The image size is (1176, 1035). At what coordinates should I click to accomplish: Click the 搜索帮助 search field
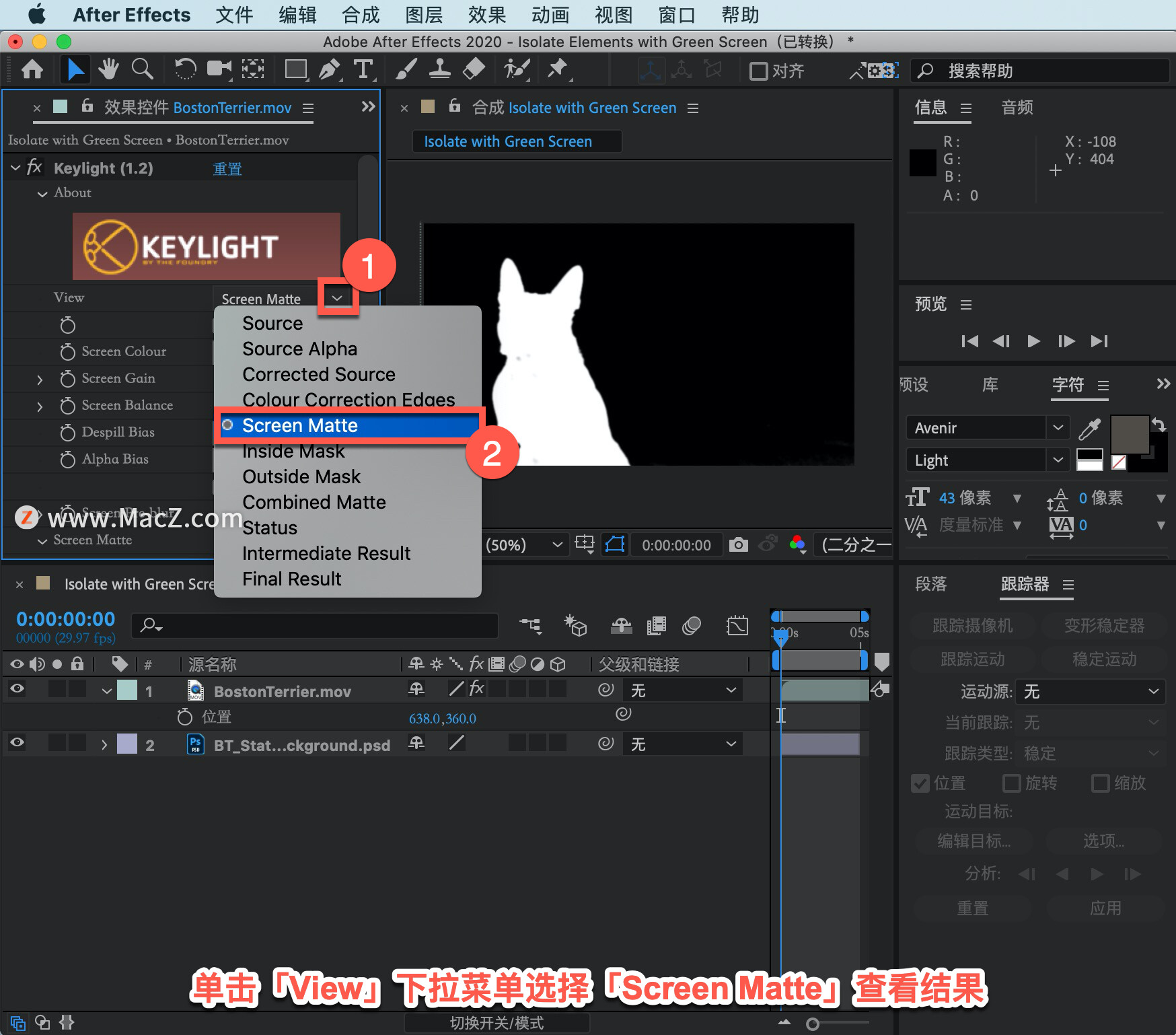click(1040, 71)
